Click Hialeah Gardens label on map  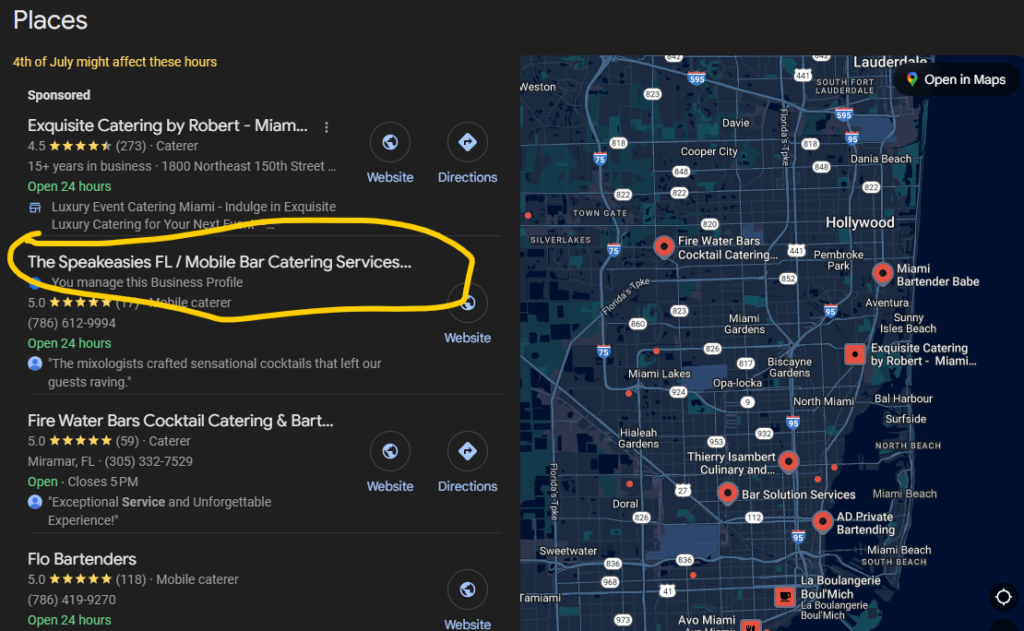tap(638, 438)
